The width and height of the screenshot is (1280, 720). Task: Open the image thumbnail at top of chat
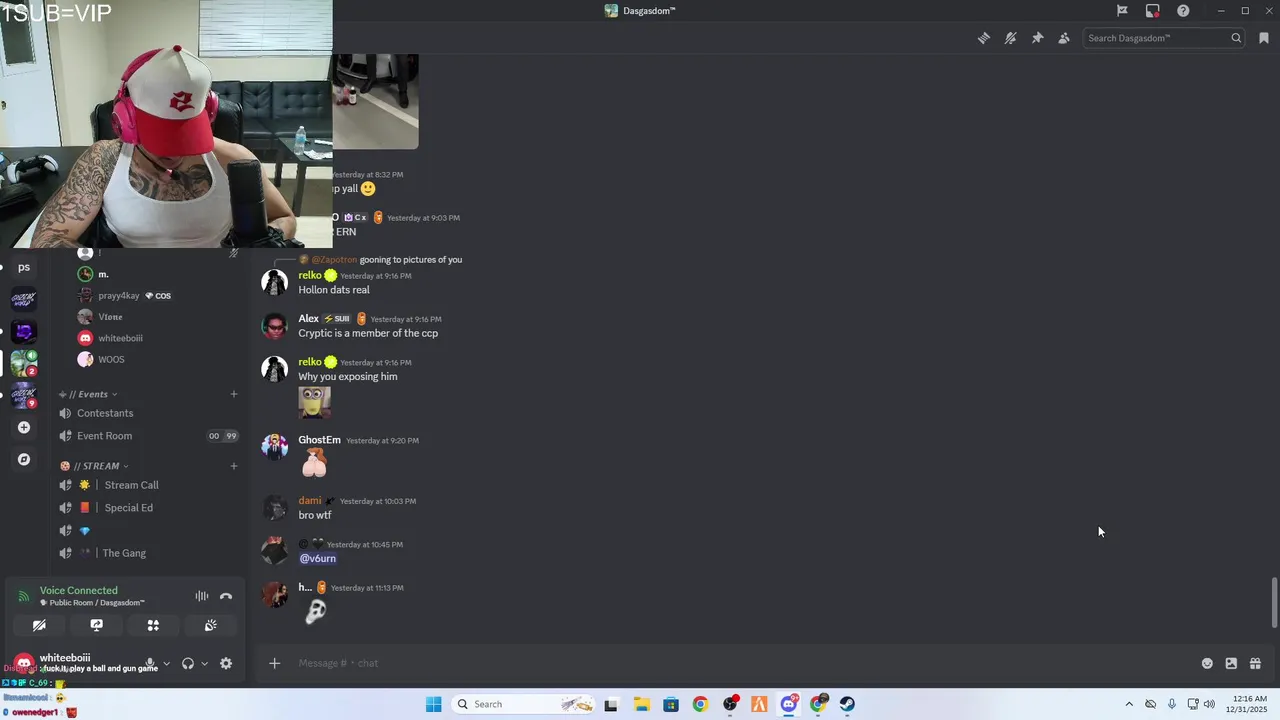375,101
